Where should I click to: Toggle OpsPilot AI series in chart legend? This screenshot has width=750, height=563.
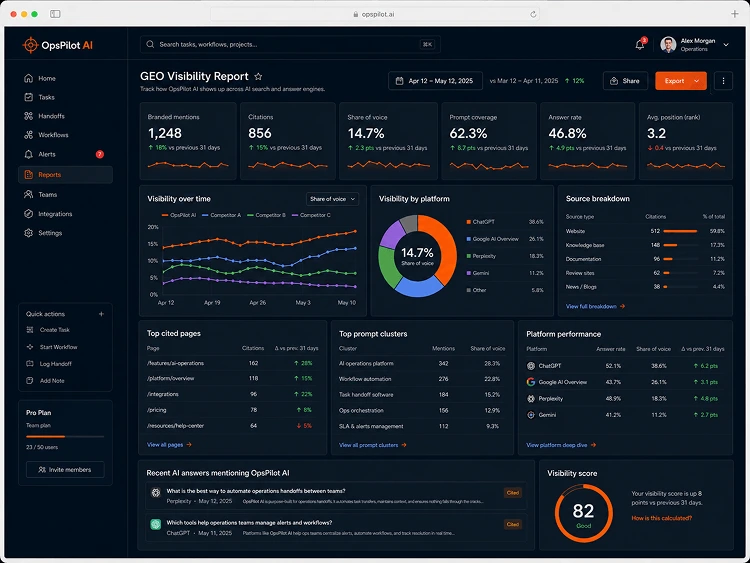click(x=179, y=215)
